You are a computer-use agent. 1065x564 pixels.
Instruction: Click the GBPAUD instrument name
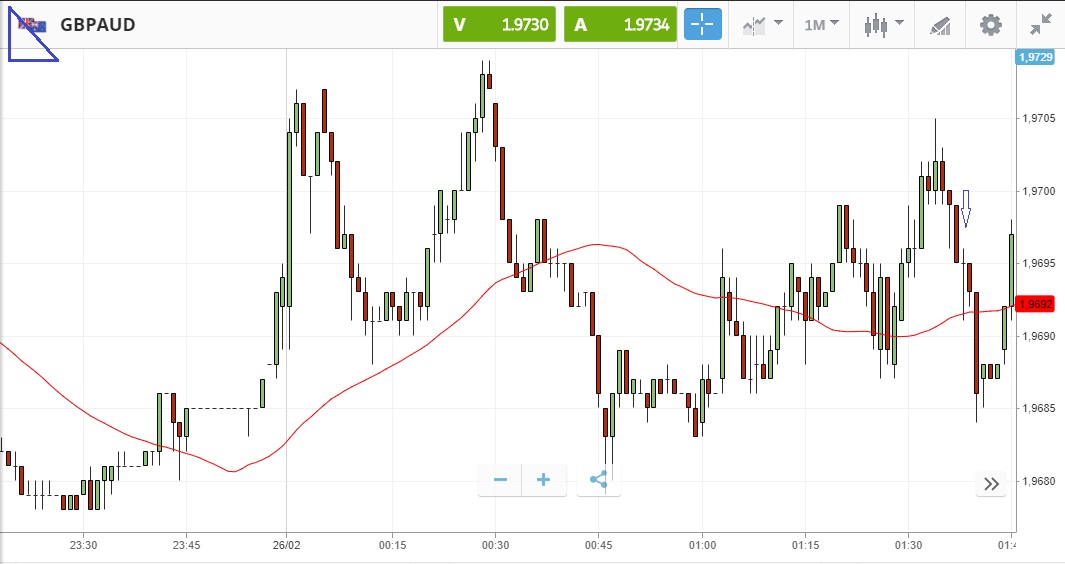click(98, 25)
